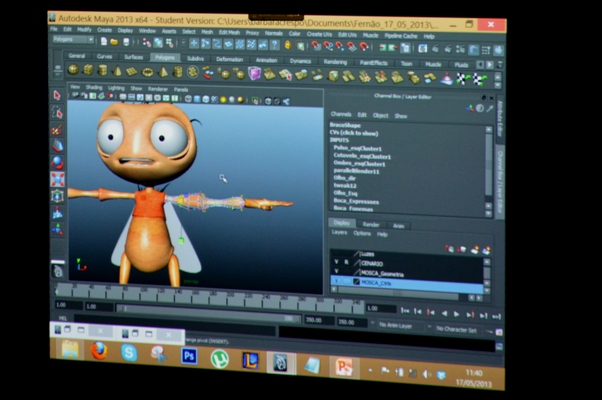Viewport: 602px width, 400px height.
Task: Launch Firefox from the taskbar
Action: click(x=98, y=351)
